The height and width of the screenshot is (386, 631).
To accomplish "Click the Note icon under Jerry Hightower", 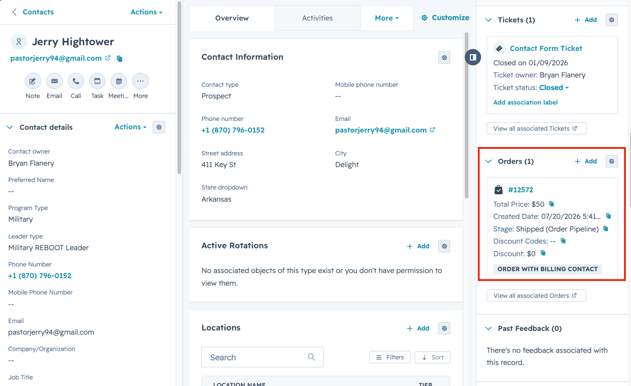I will tap(33, 81).
